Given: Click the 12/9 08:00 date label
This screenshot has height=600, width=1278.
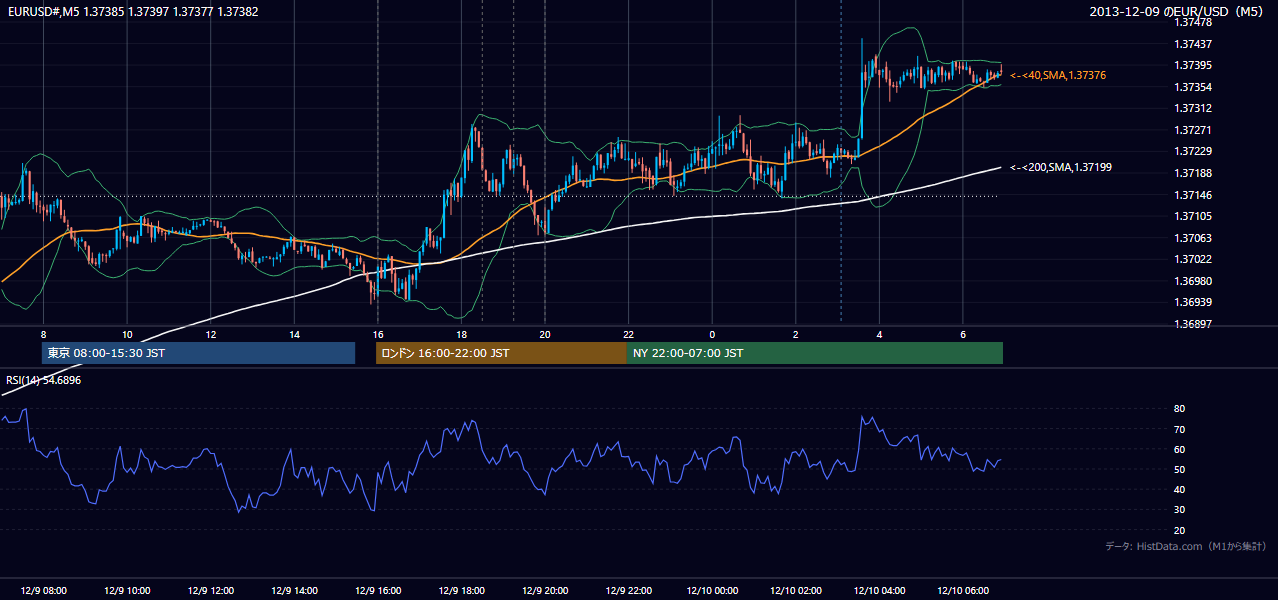Looking at the screenshot, I should click(x=43, y=591).
